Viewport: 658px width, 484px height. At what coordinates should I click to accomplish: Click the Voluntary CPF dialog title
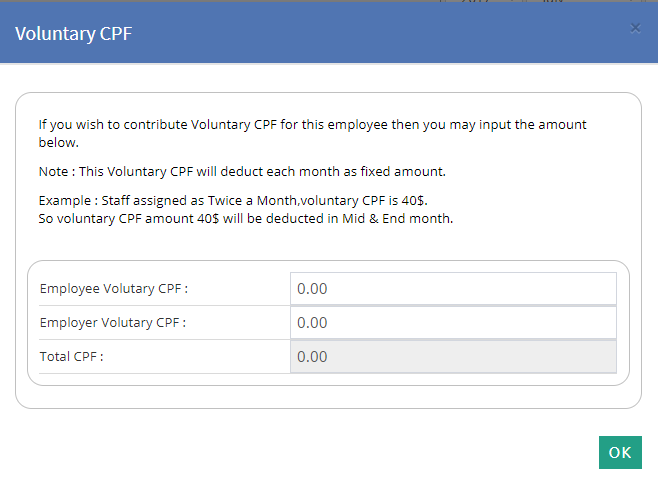73,34
